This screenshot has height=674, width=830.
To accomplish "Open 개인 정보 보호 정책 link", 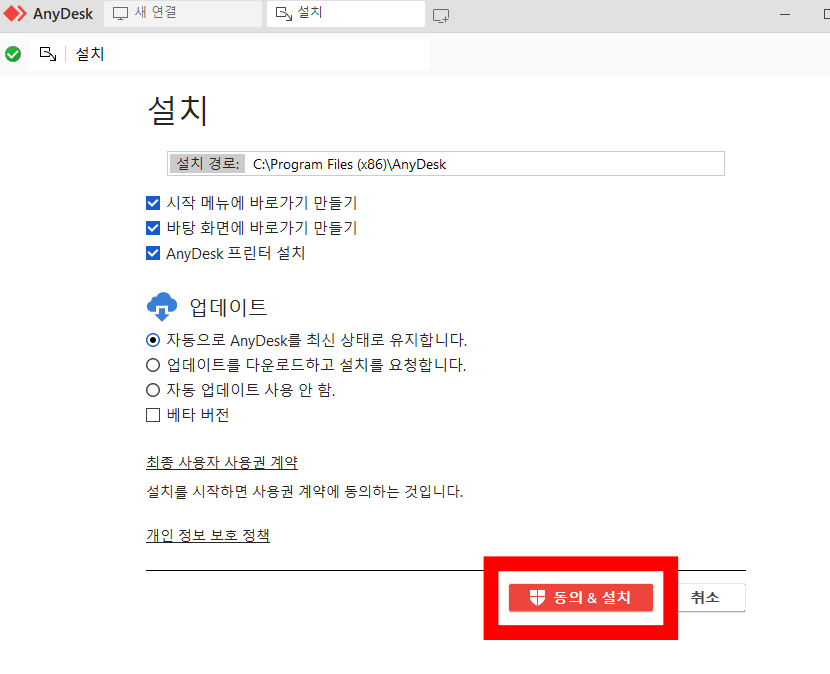I will pos(208,535).
